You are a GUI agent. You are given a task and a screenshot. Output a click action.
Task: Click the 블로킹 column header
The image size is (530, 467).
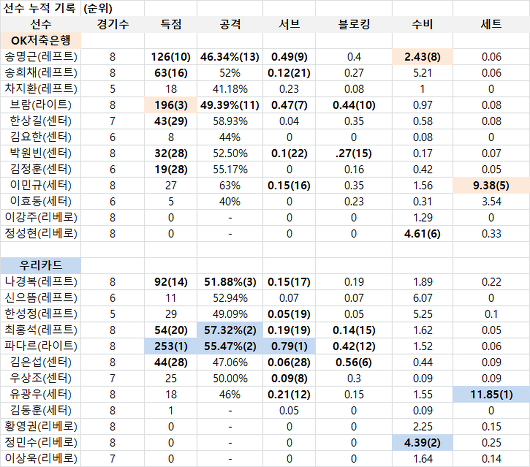tap(354, 24)
